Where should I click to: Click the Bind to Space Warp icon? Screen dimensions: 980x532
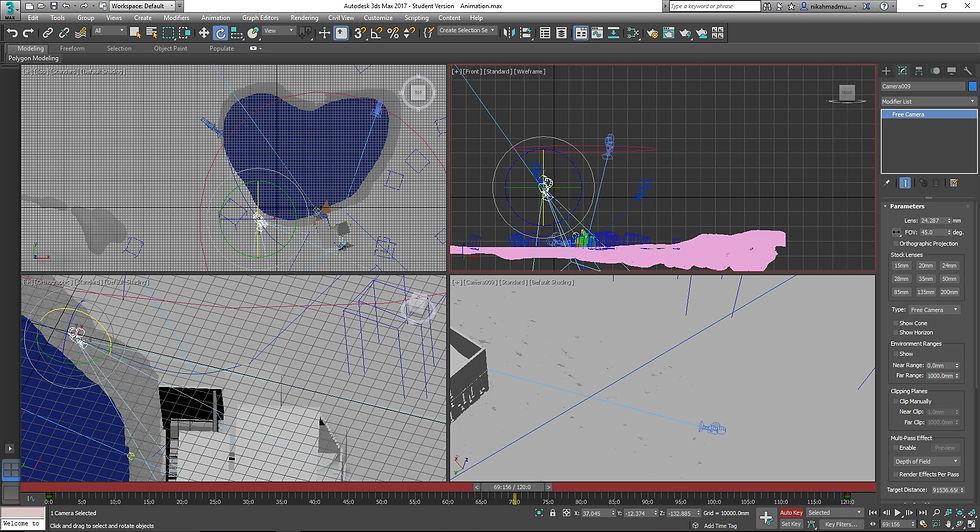click(81, 33)
